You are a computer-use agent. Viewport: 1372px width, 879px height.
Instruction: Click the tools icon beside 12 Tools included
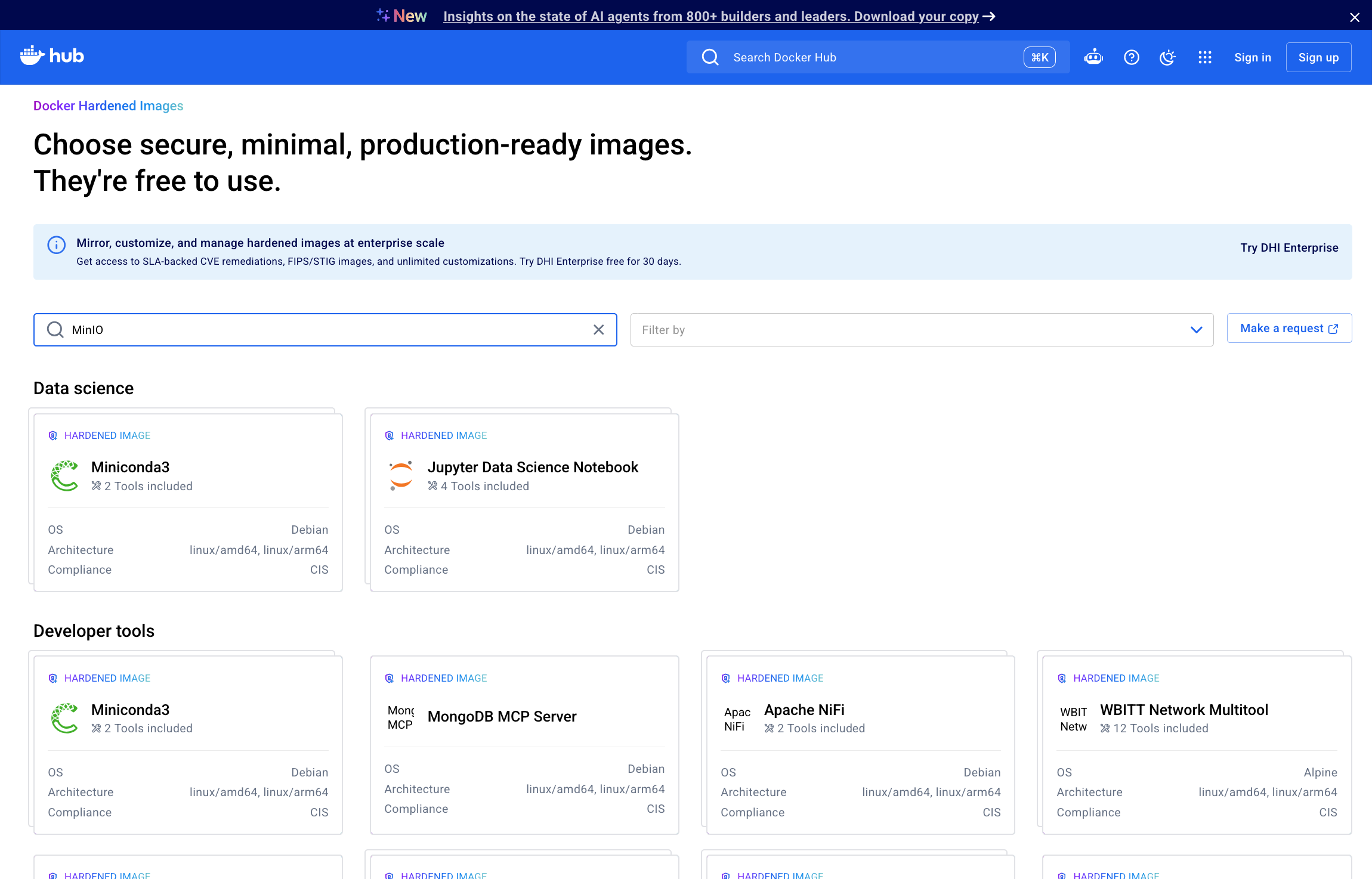point(1105,728)
